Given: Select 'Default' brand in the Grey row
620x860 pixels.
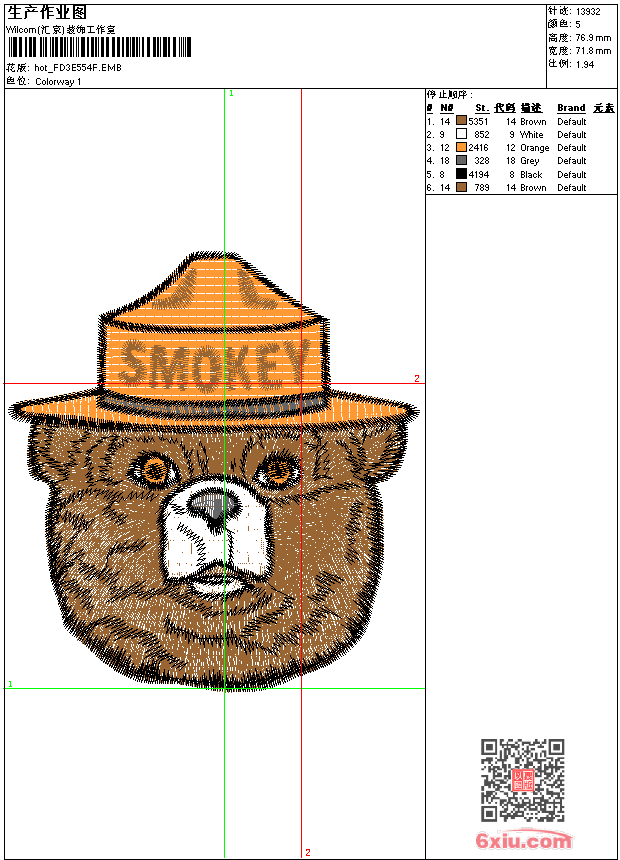Looking at the screenshot, I should (572, 161).
